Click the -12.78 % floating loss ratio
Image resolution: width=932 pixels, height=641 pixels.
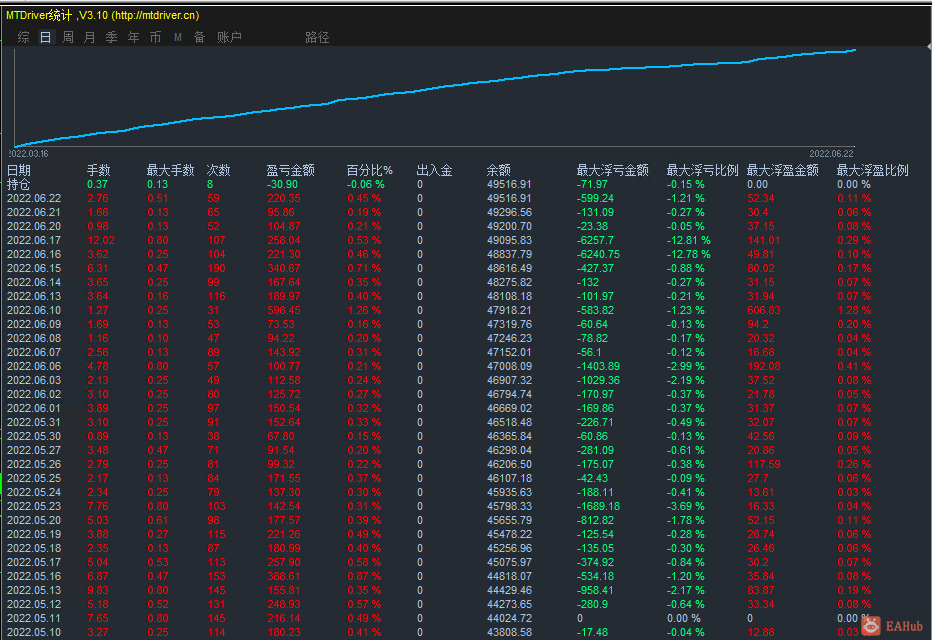point(688,254)
